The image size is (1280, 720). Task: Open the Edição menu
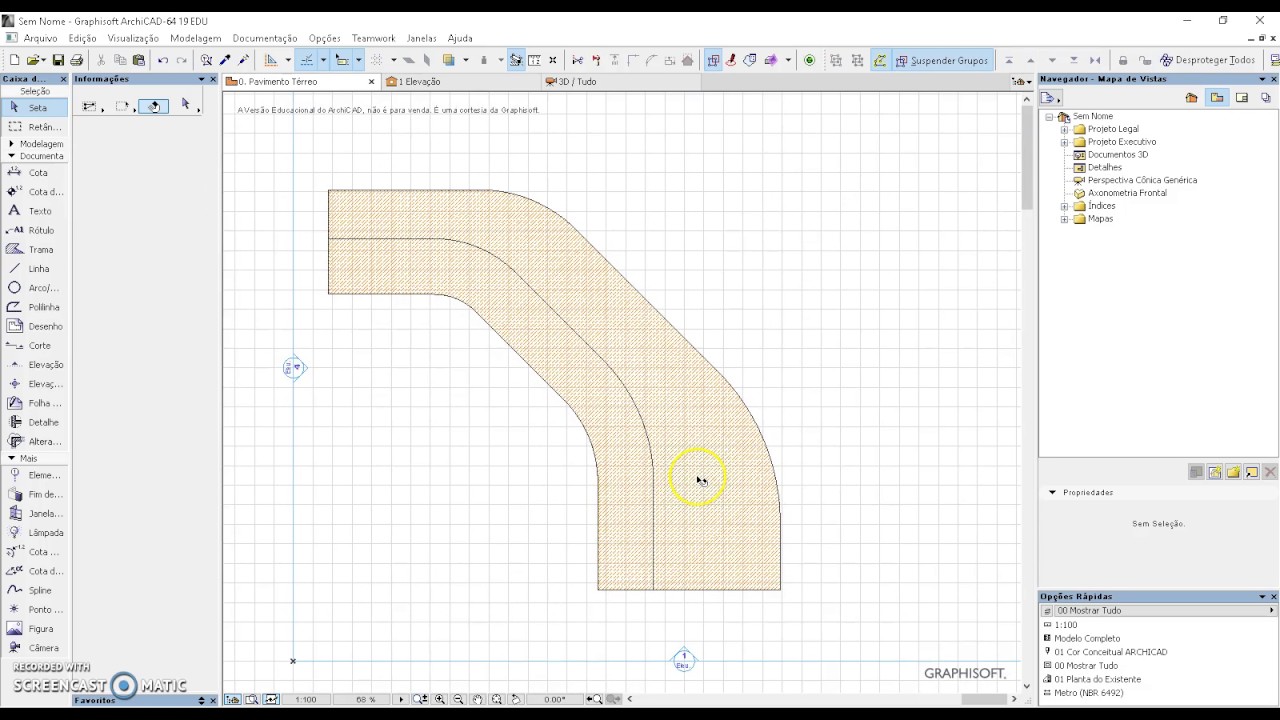pyautogui.click(x=82, y=38)
